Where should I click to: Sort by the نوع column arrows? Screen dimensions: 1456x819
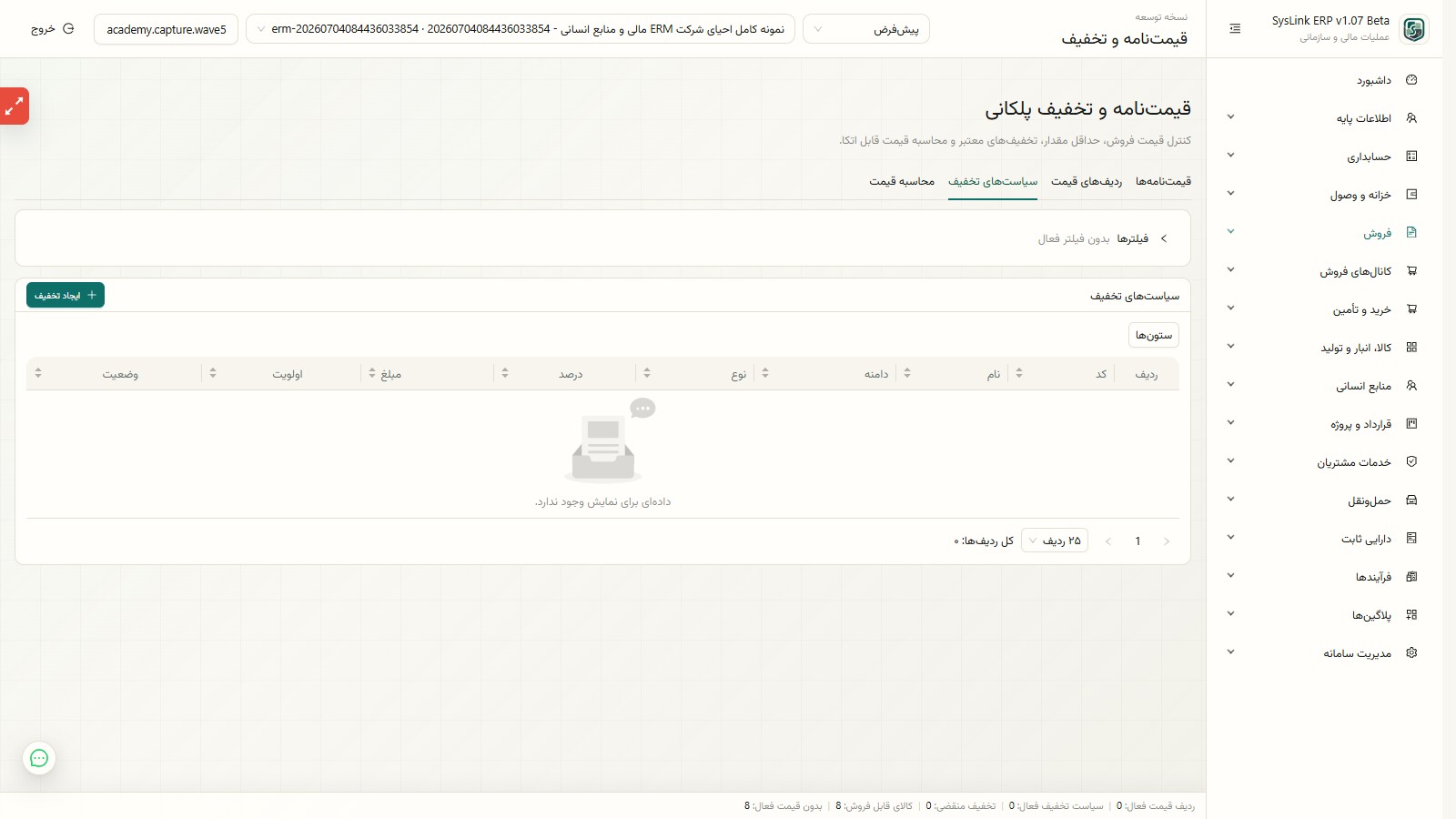pos(647,373)
